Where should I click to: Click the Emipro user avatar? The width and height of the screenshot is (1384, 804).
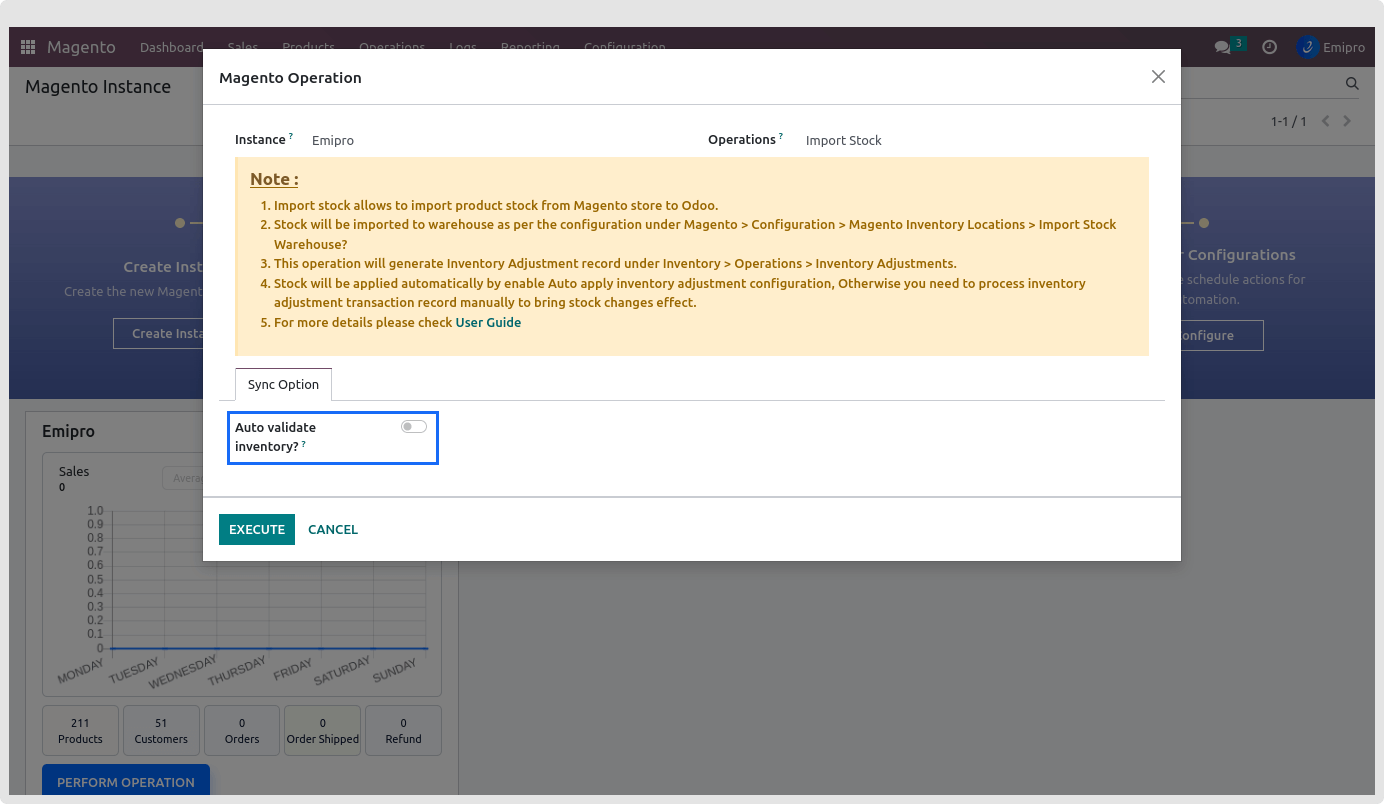click(1307, 47)
